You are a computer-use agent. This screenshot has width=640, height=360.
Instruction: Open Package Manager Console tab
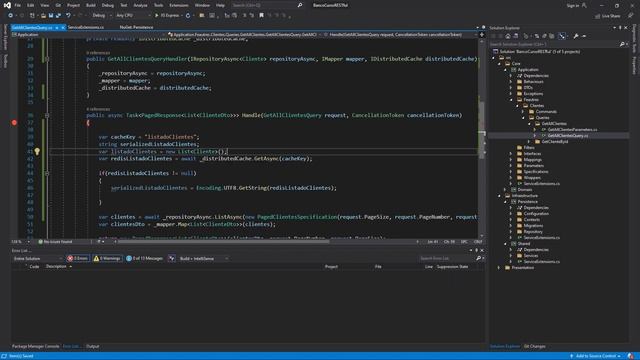coord(36,346)
